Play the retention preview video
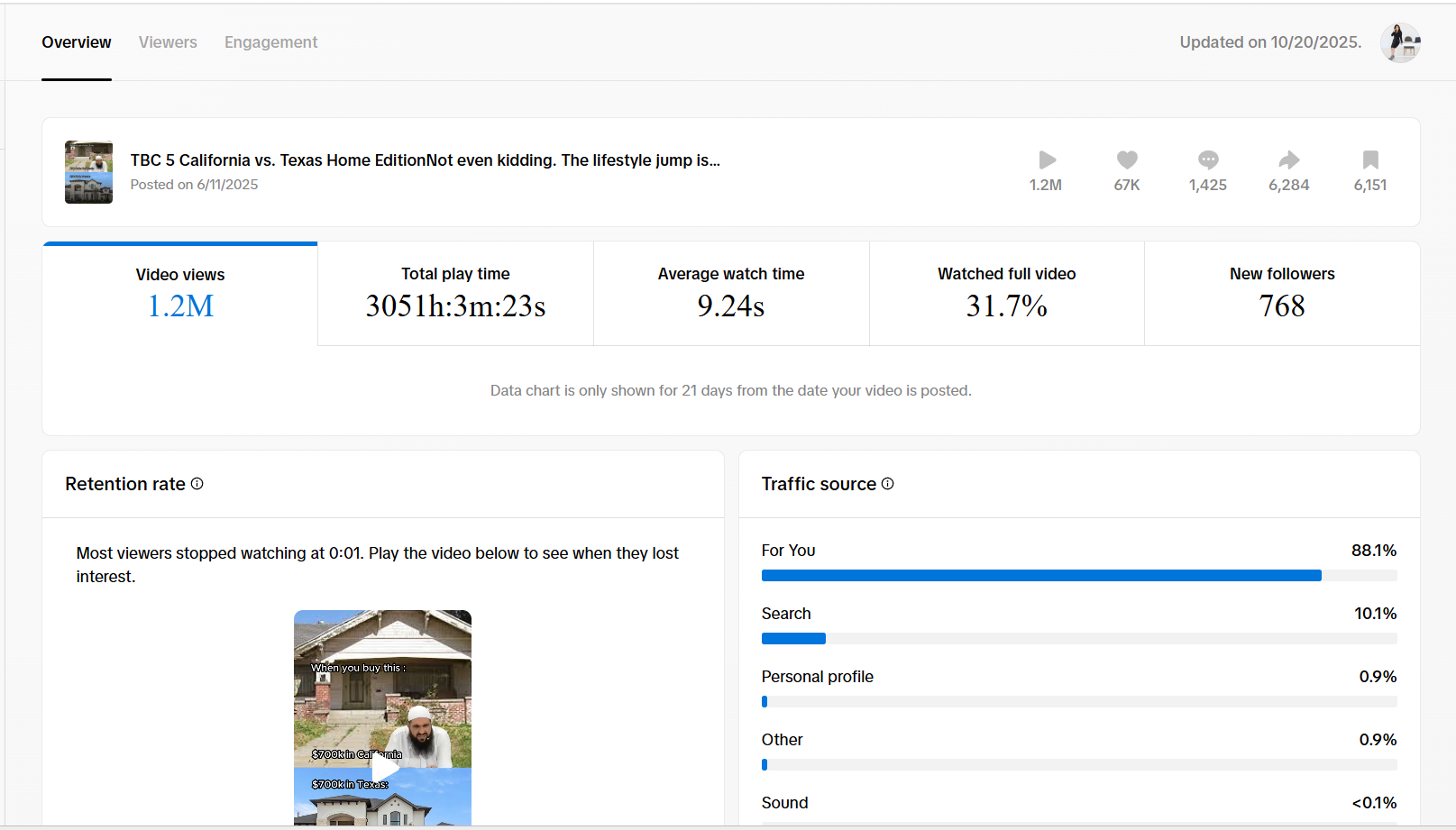 (x=385, y=769)
